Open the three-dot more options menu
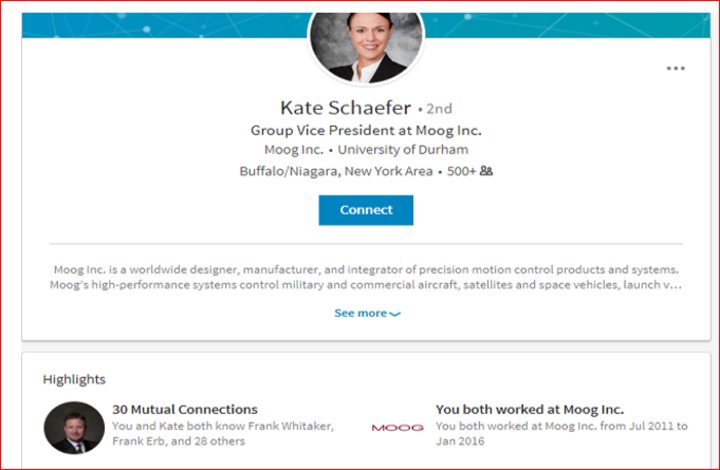Screen dimensions: 720x470 click(x=675, y=68)
